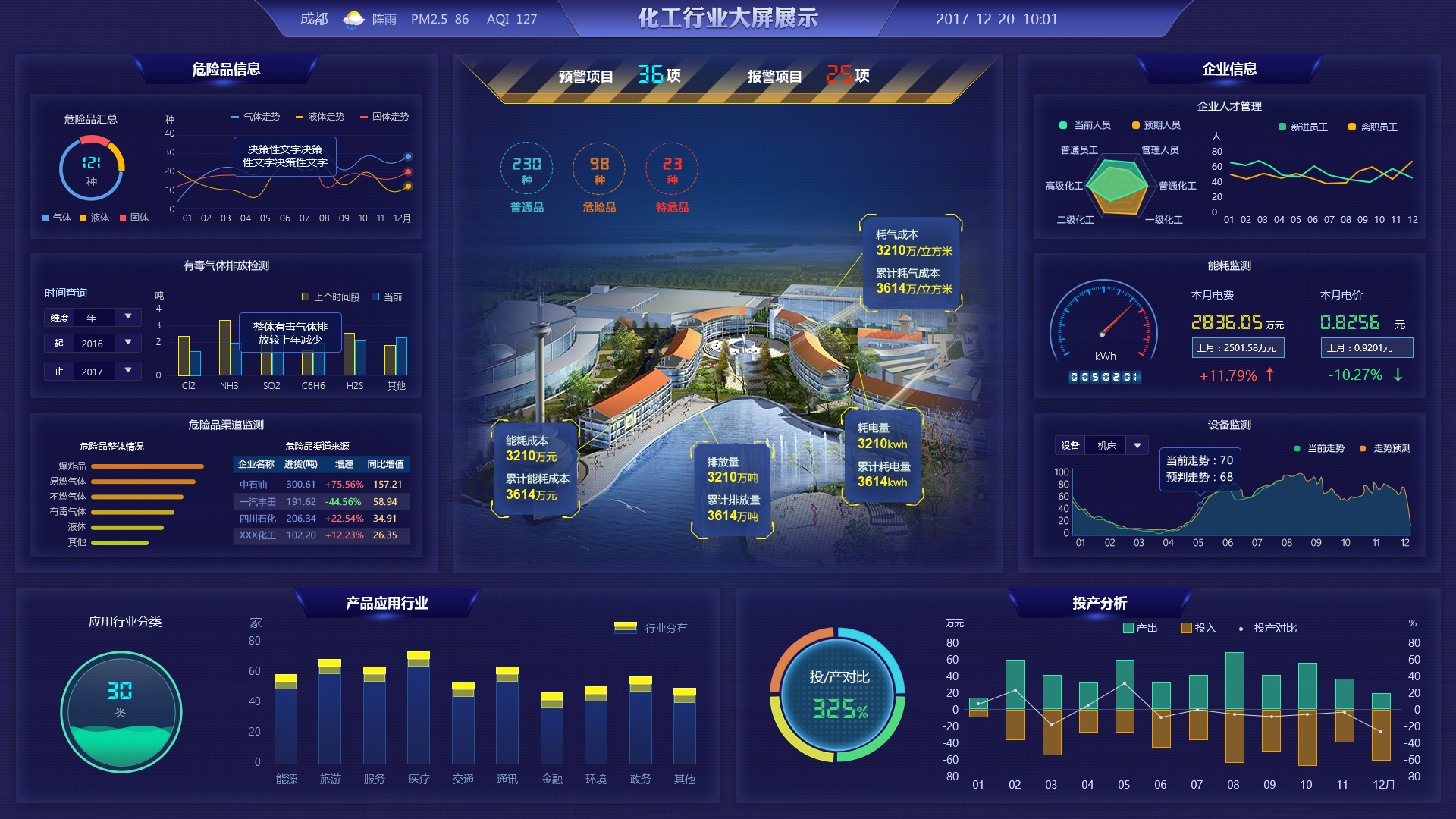Click the 中石油 company name link
Image resolution: width=1456 pixels, height=819 pixels.
tap(253, 485)
